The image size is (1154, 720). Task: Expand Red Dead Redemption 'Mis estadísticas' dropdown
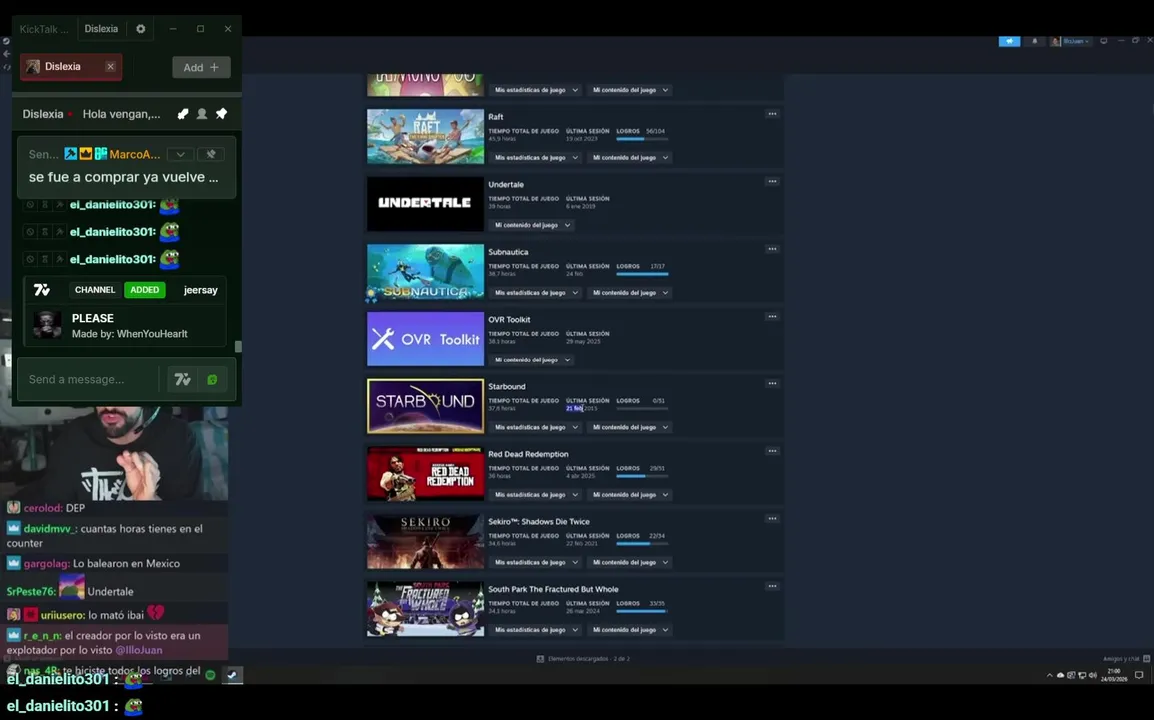tap(536, 495)
